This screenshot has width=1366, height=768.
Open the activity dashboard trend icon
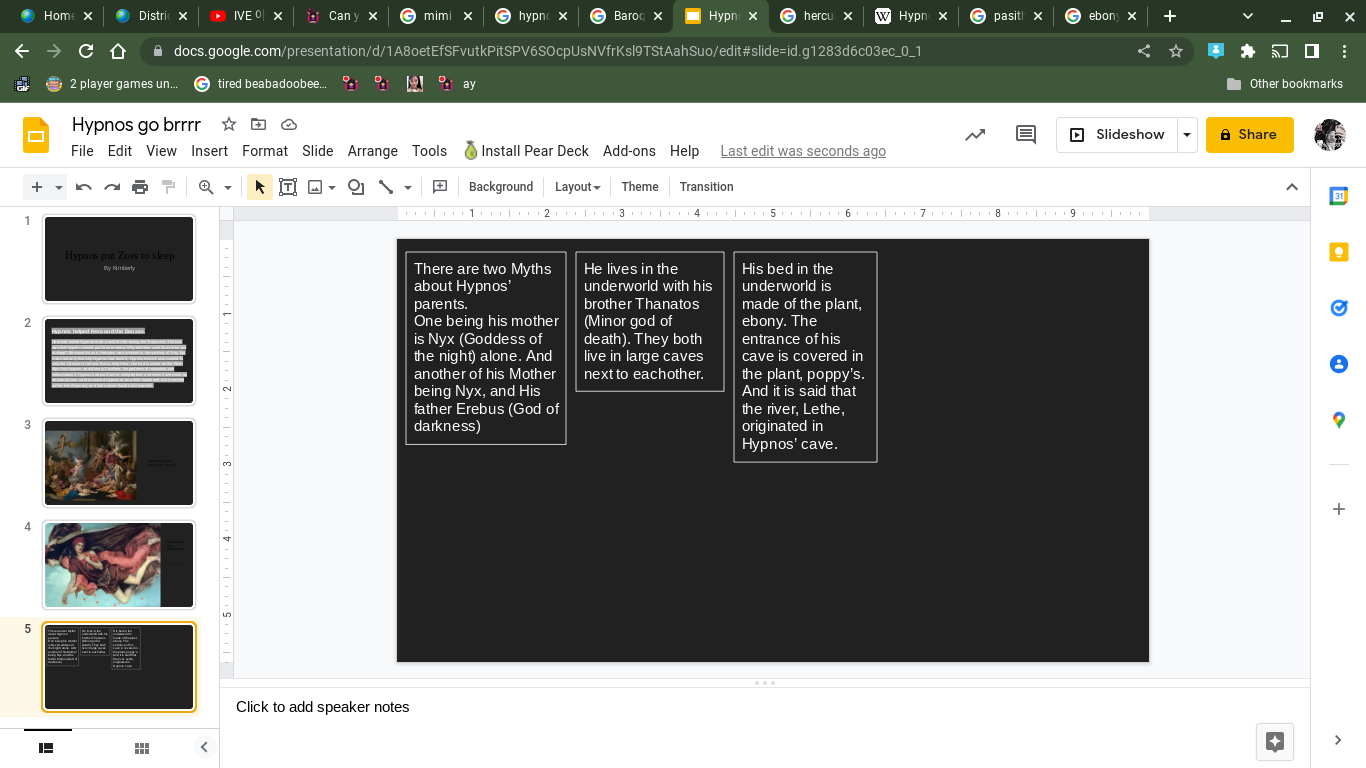975,135
